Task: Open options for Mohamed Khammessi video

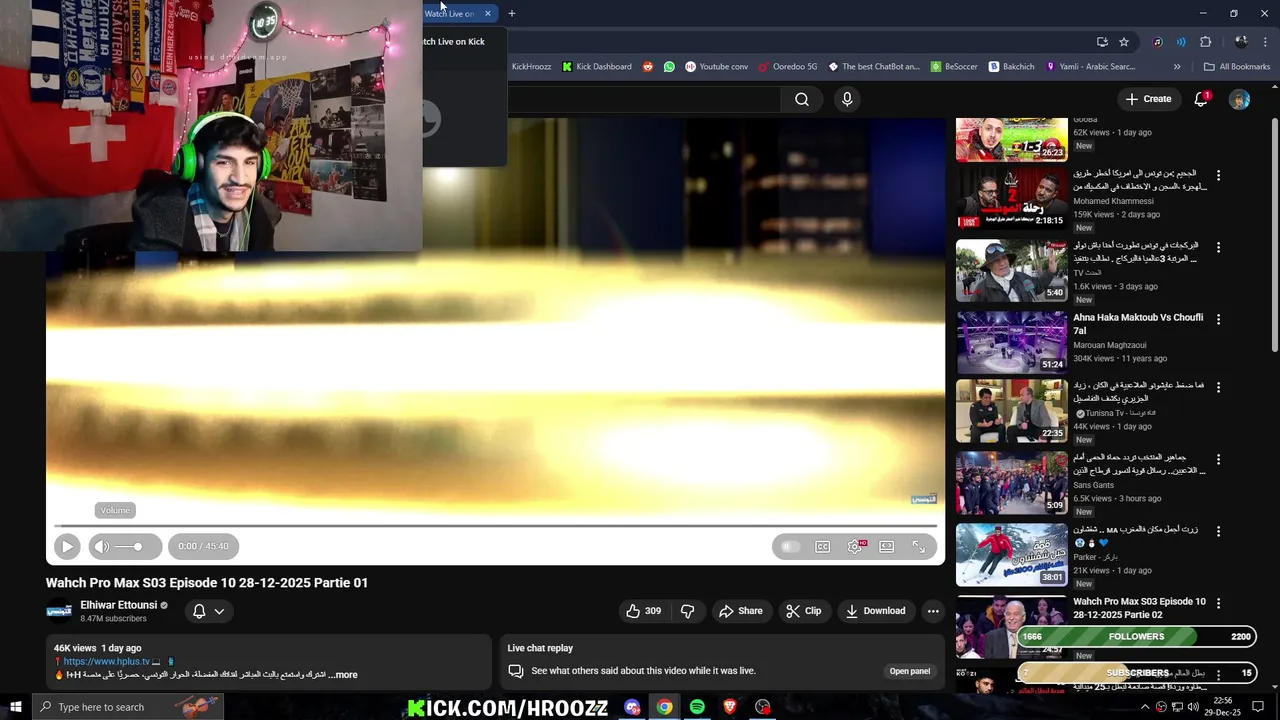Action: point(1218,175)
